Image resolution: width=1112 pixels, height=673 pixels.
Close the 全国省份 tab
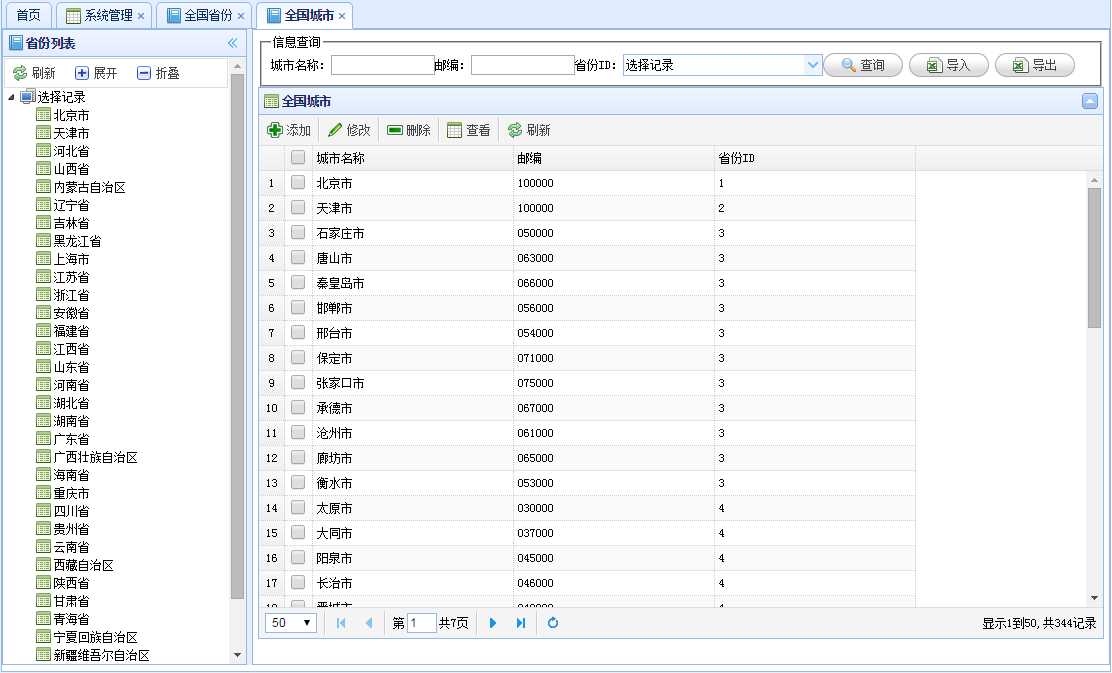click(241, 16)
